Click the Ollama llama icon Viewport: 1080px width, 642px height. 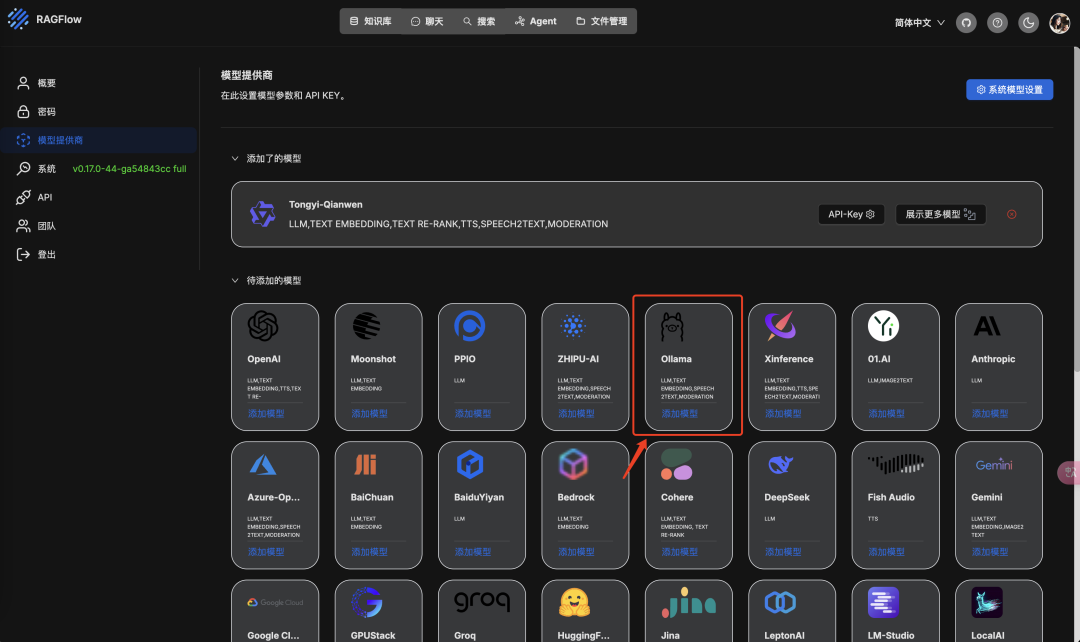point(672,327)
